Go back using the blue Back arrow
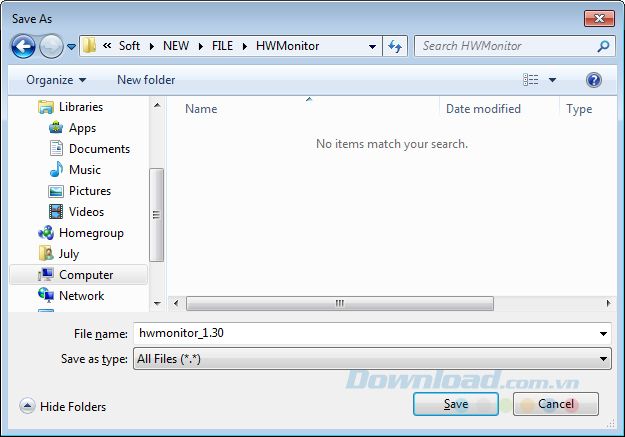Screen dimensions: 625x437 [23, 46]
